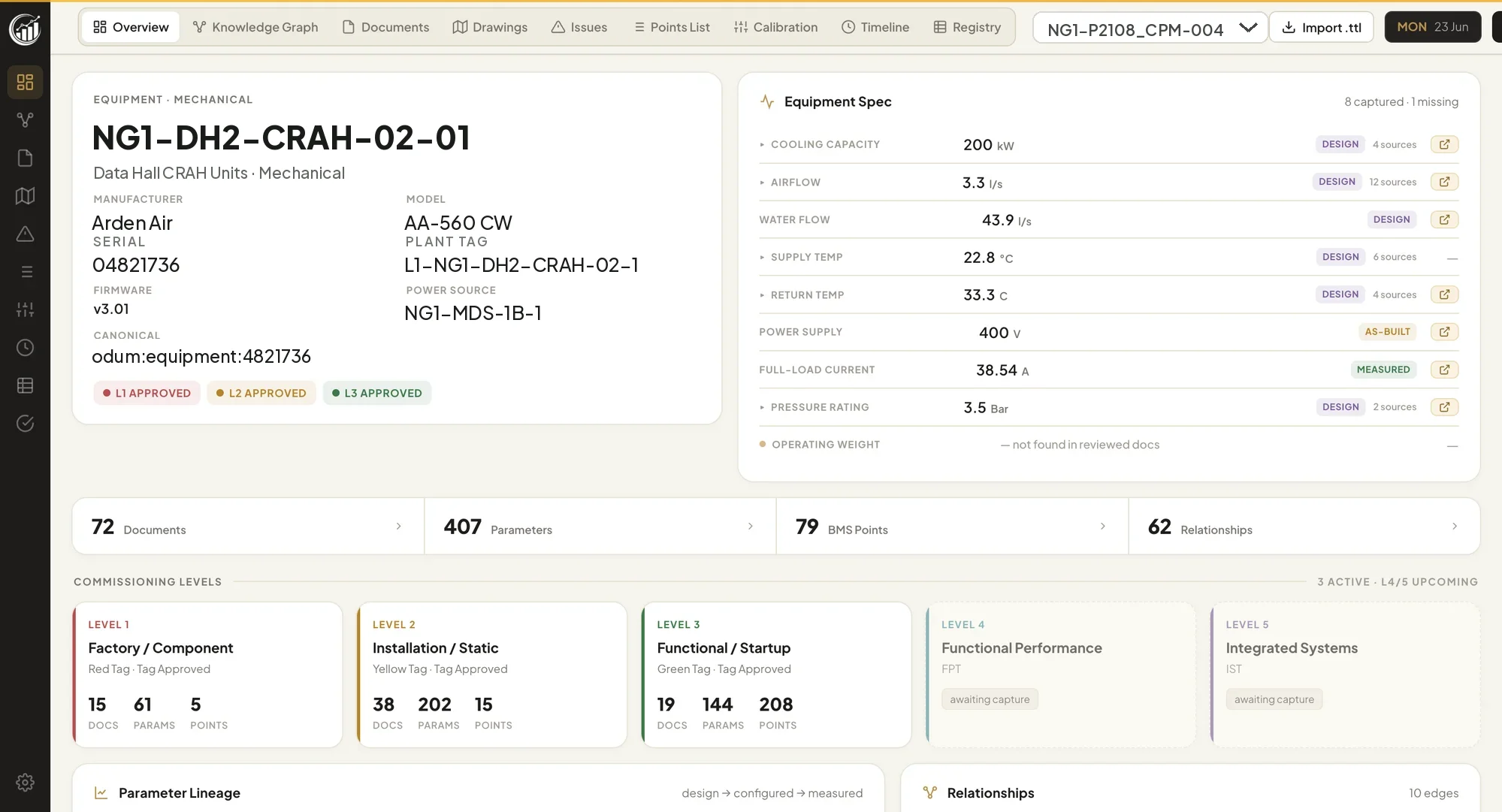The height and width of the screenshot is (812, 1502).
Task: Open Cooling Capacity source link icon
Action: [1444, 144]
